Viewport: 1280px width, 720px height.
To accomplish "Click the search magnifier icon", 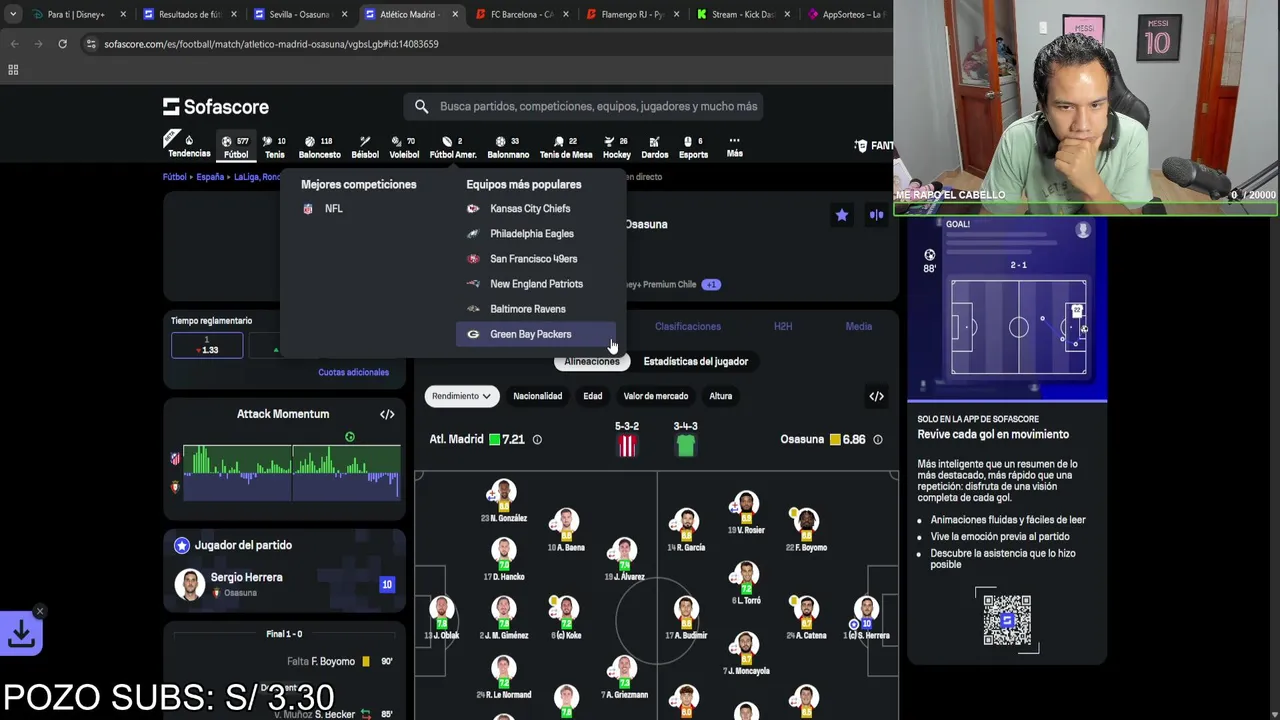I will click(421, 106).
